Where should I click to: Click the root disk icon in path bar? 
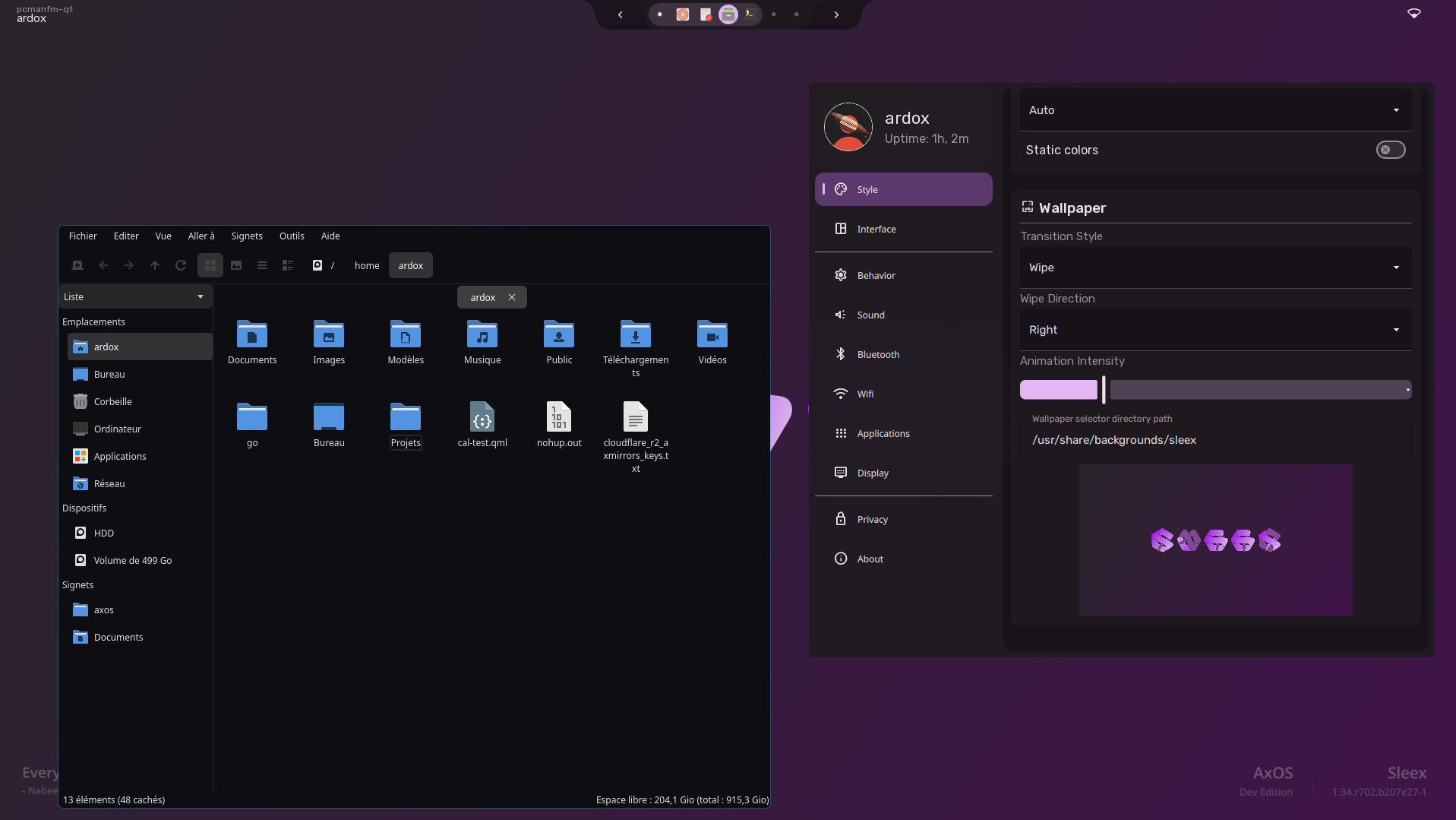pos(317,265)
